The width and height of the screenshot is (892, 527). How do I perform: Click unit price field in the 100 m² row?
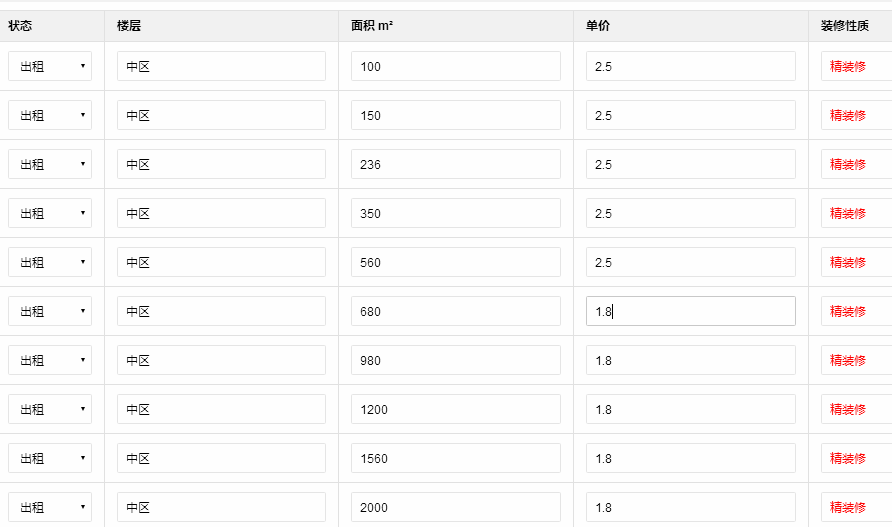[690, 66]
